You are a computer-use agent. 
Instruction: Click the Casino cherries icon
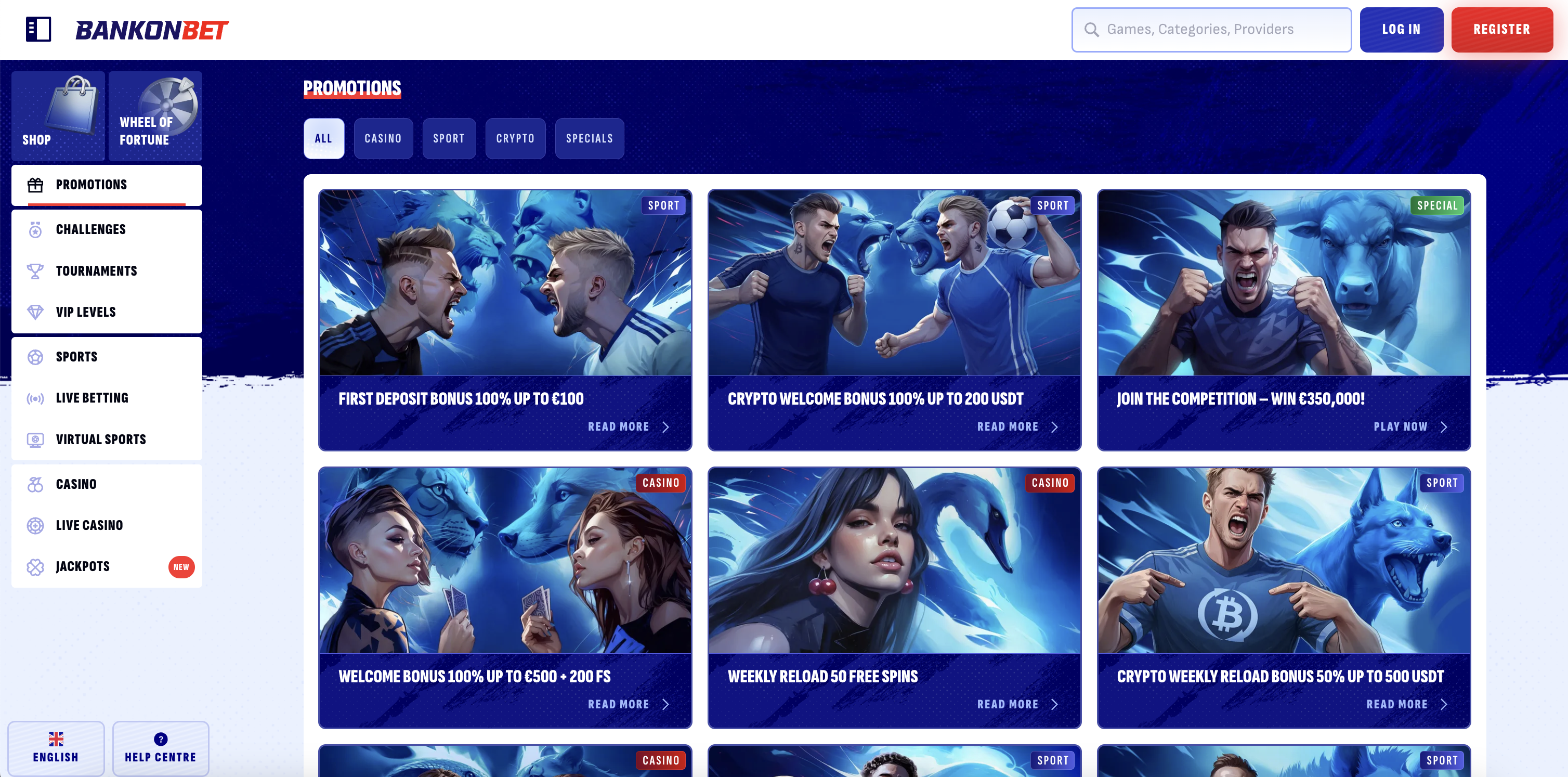pyautogui.click(x=35, y=484)
